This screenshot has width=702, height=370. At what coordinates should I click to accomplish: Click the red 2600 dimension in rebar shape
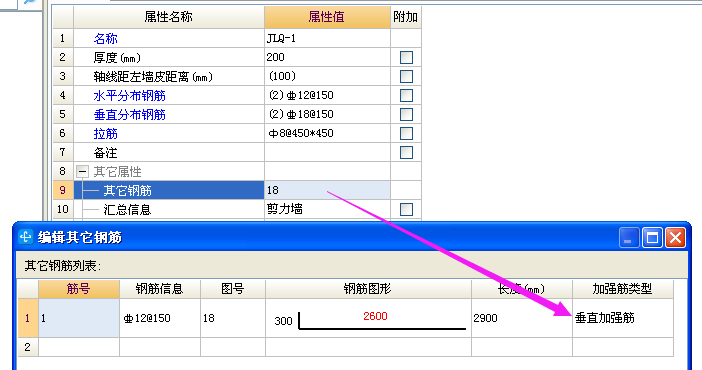click(x=375, y=316)
